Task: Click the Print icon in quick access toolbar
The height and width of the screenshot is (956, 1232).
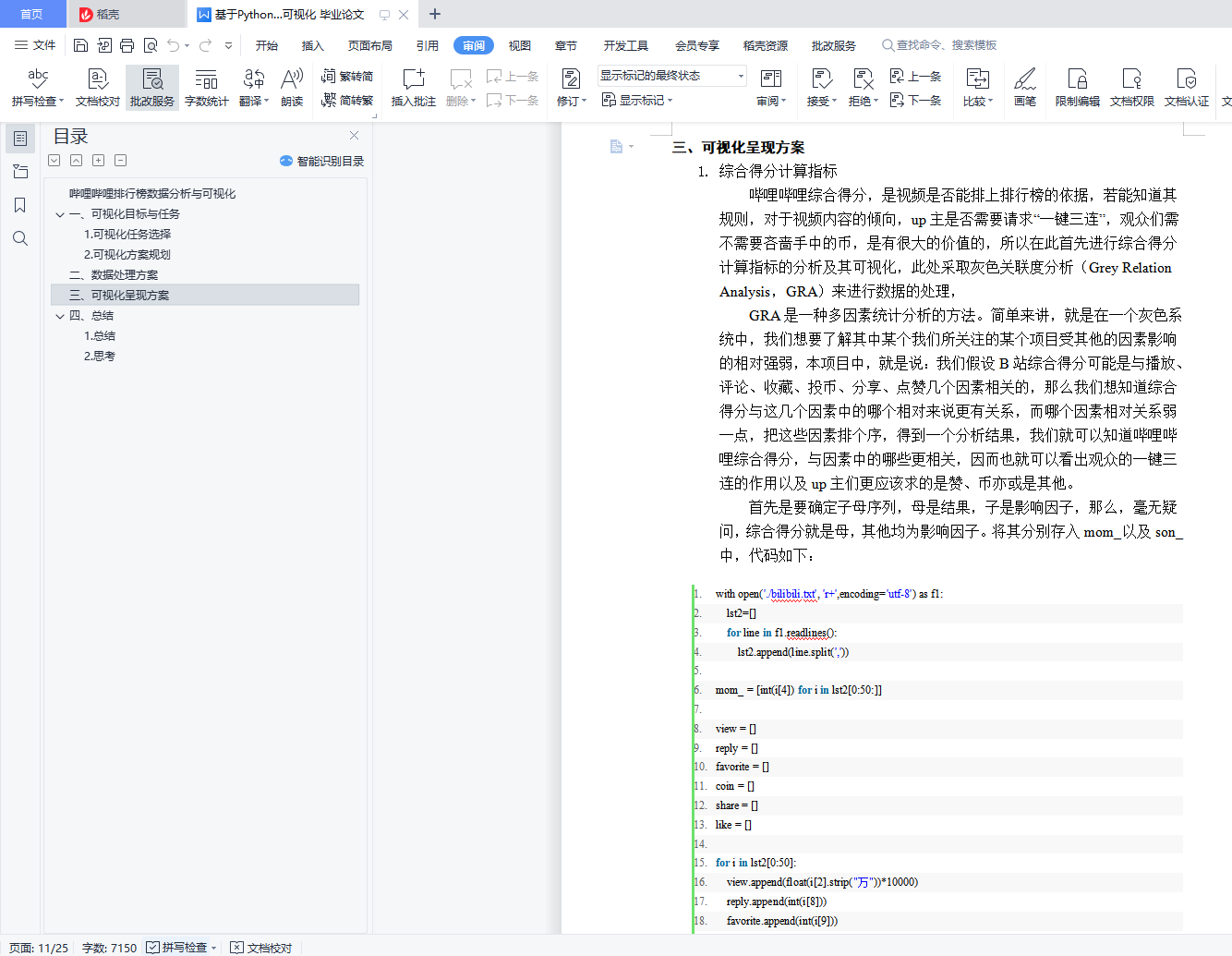Action: pyautogui.click(x=127, y=45)
